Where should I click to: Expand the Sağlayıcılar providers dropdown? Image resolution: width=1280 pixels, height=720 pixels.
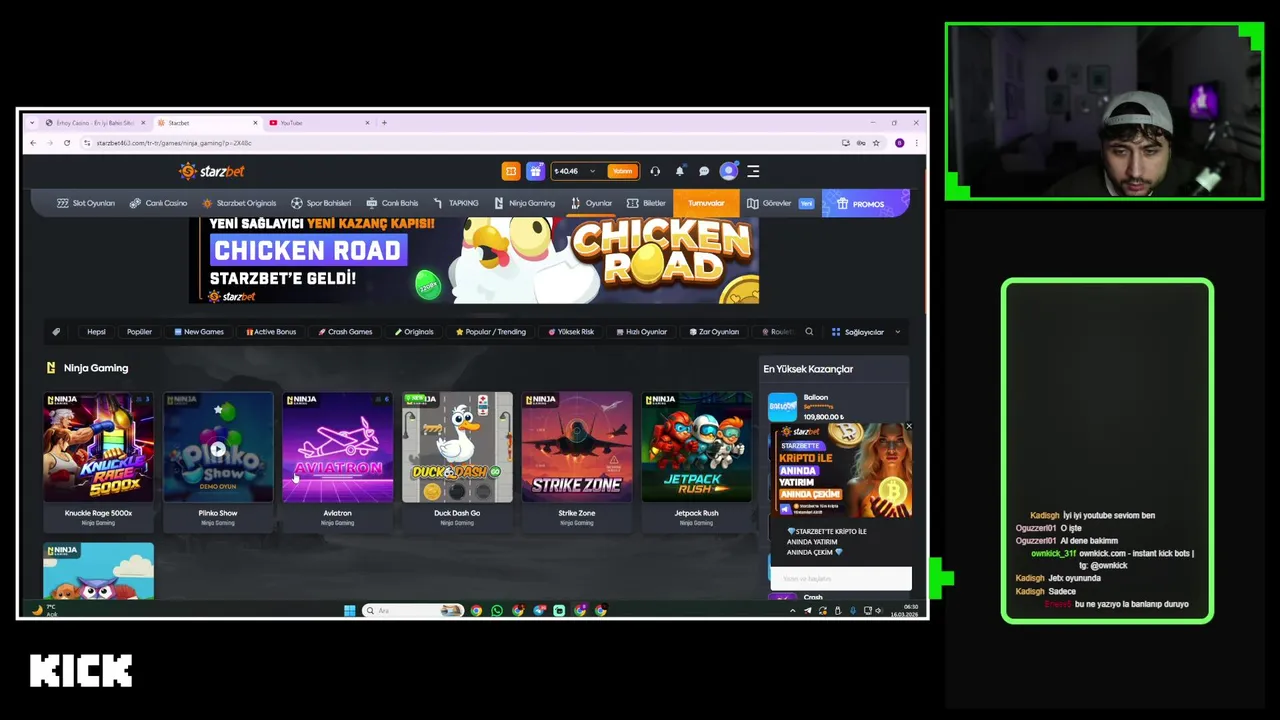(x=866, y=332)
